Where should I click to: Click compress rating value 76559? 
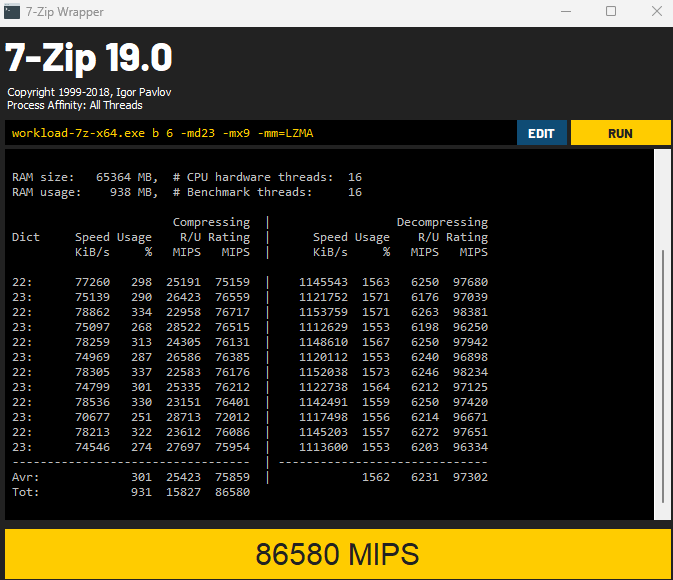pyautogui.click(x=232, y=297)
